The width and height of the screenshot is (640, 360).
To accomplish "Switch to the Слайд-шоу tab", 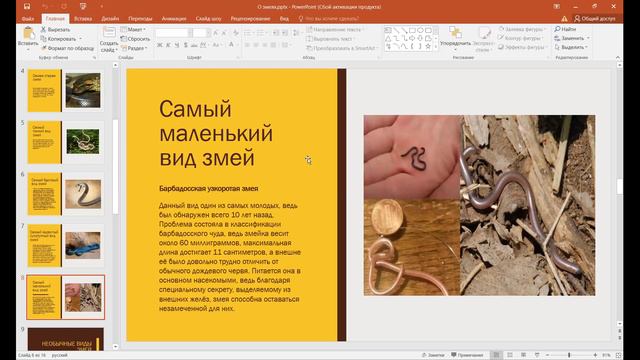I will tap(208, 18).
